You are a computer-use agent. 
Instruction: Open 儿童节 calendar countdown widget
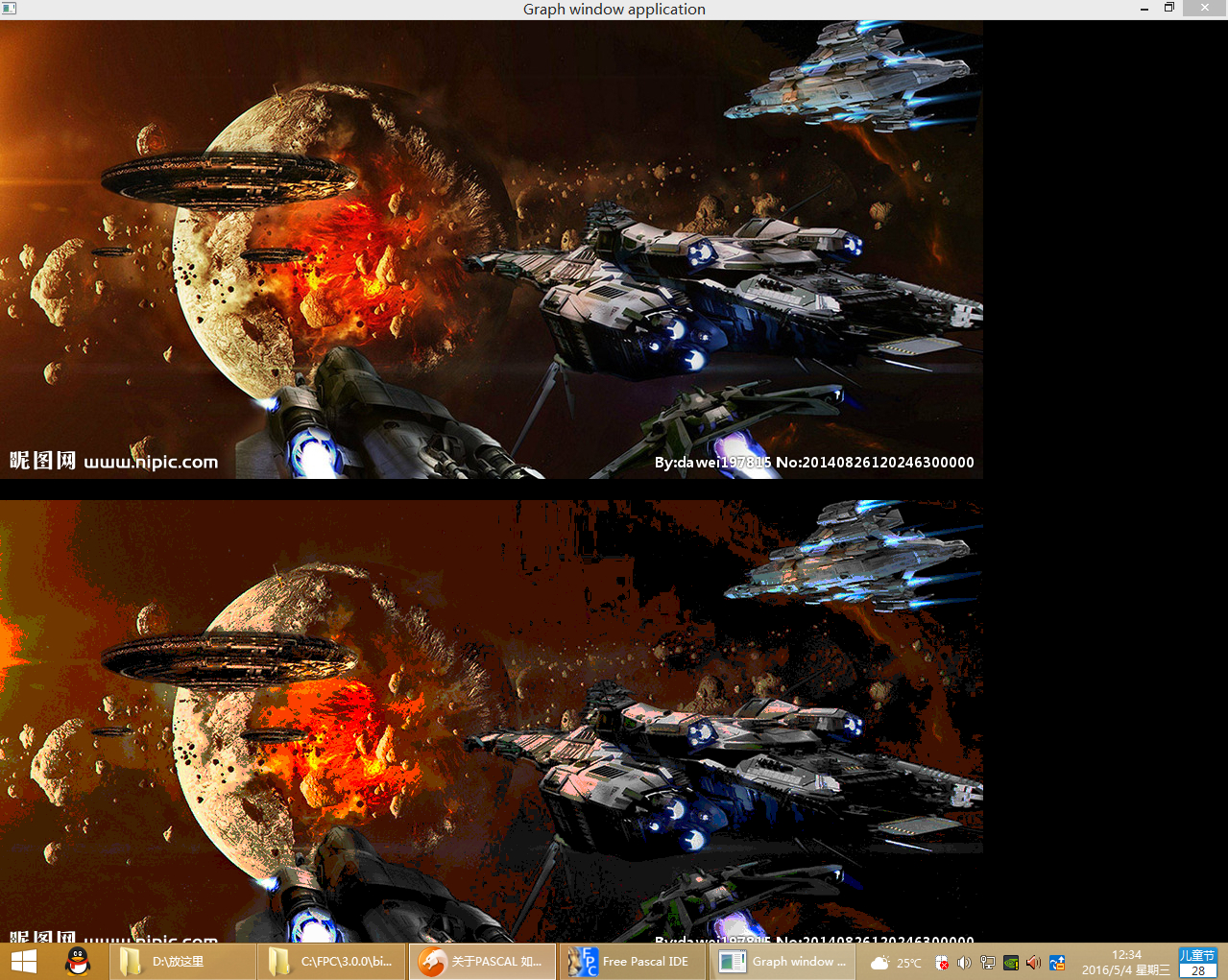tap(1197, 963)
